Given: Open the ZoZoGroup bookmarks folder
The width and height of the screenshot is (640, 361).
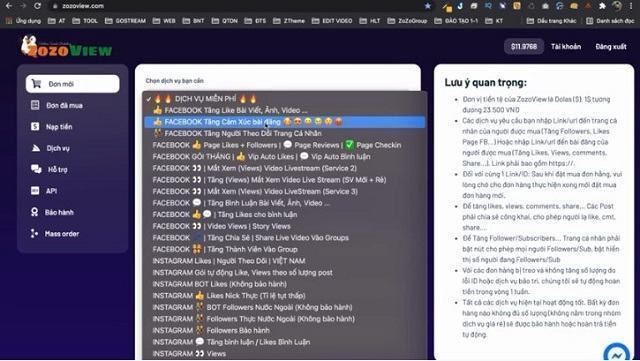Looking at the screenshot, I should tap(407, 21).
